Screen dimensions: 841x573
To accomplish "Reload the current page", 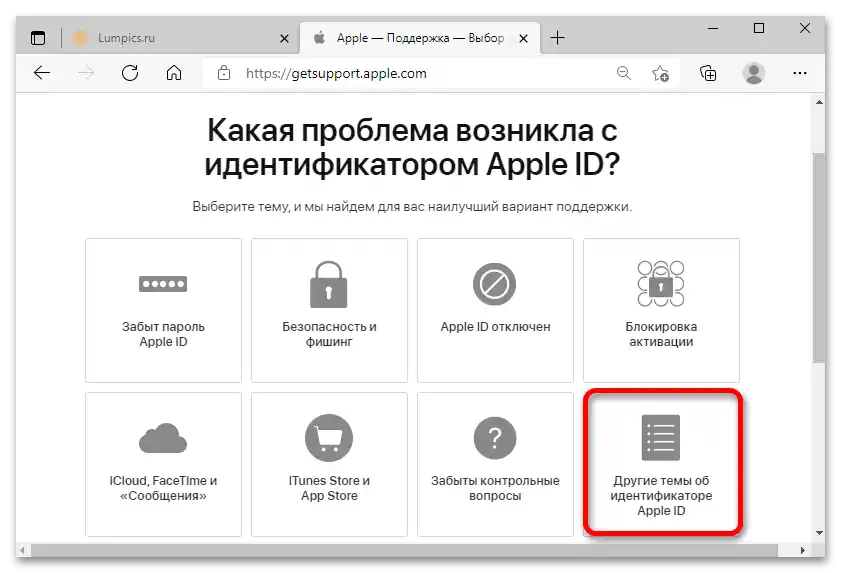I will tap(130, 73).
